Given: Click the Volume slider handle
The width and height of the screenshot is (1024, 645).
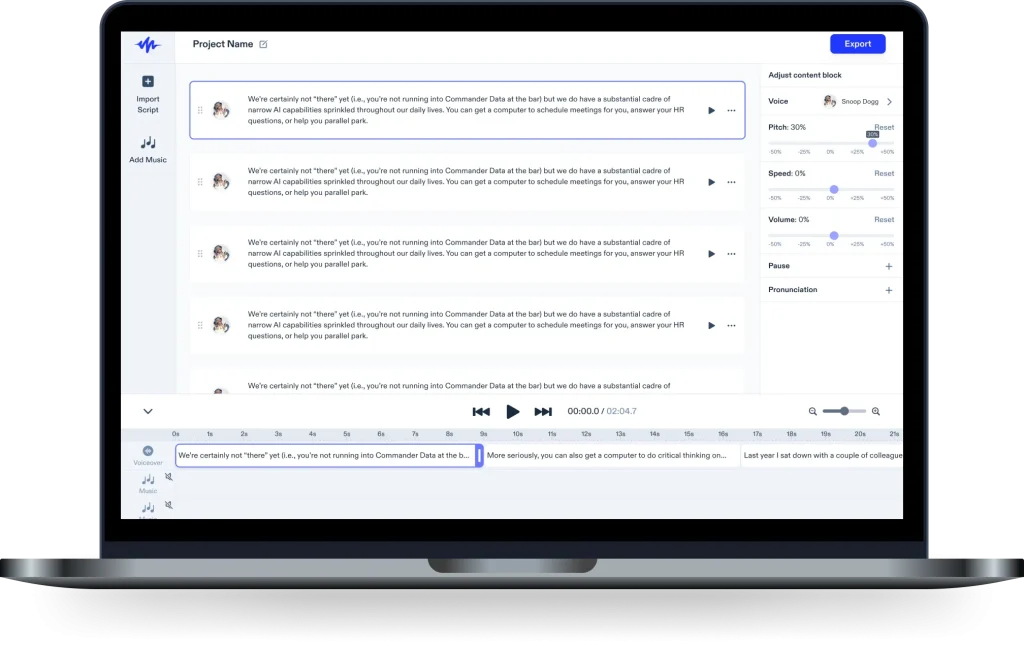Looking at the screenshot, I should [x=834, y=236].
